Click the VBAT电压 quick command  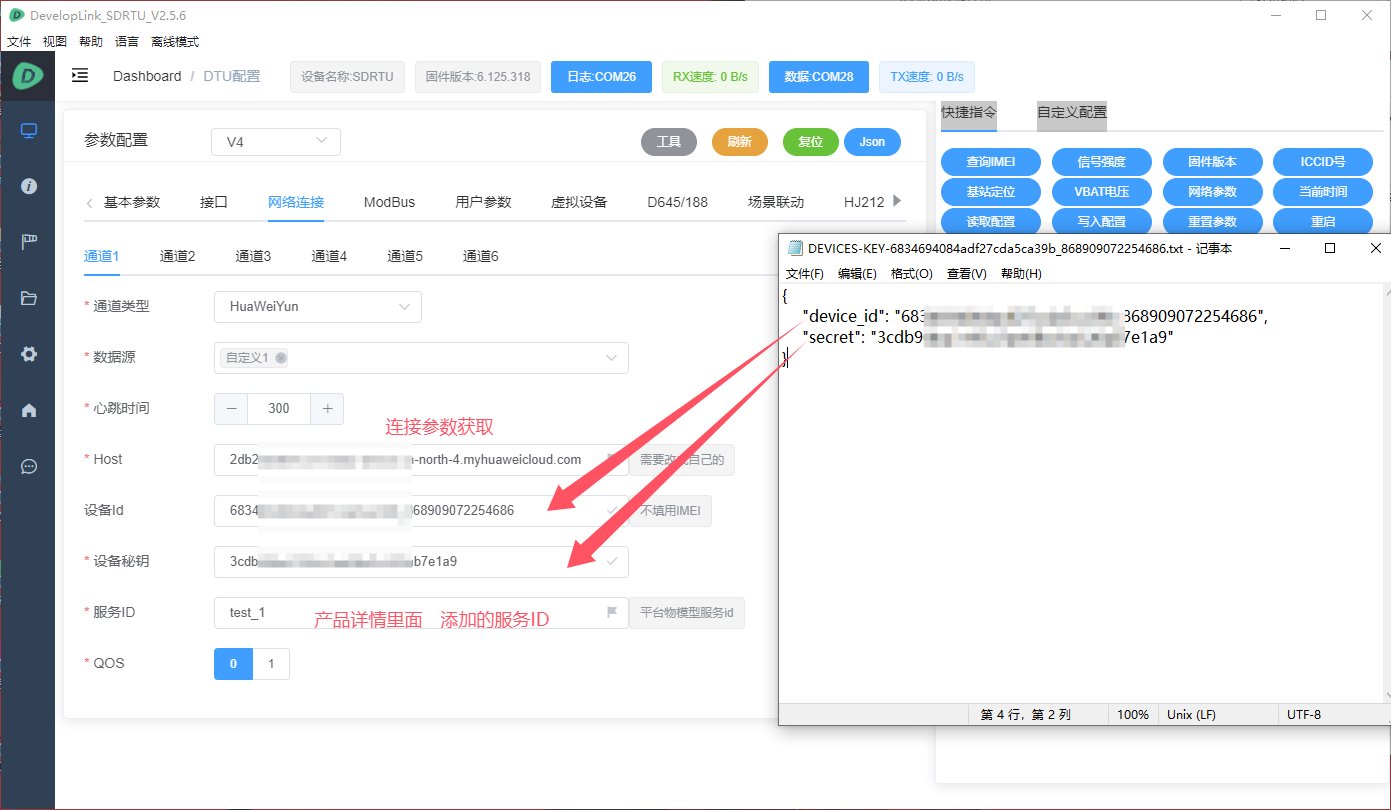coord(1101,192)
